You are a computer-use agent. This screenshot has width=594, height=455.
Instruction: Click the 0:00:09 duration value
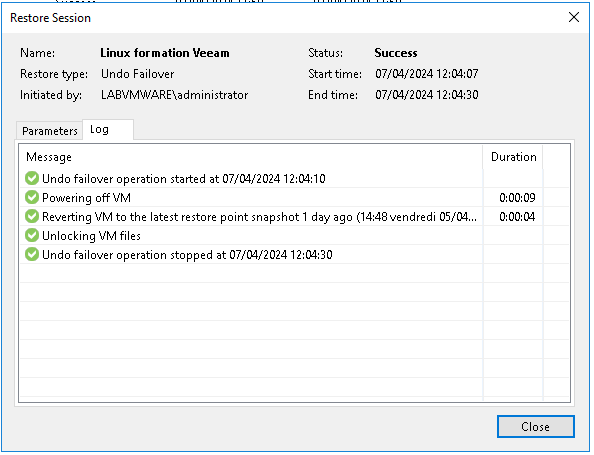[x=517, y=198]
